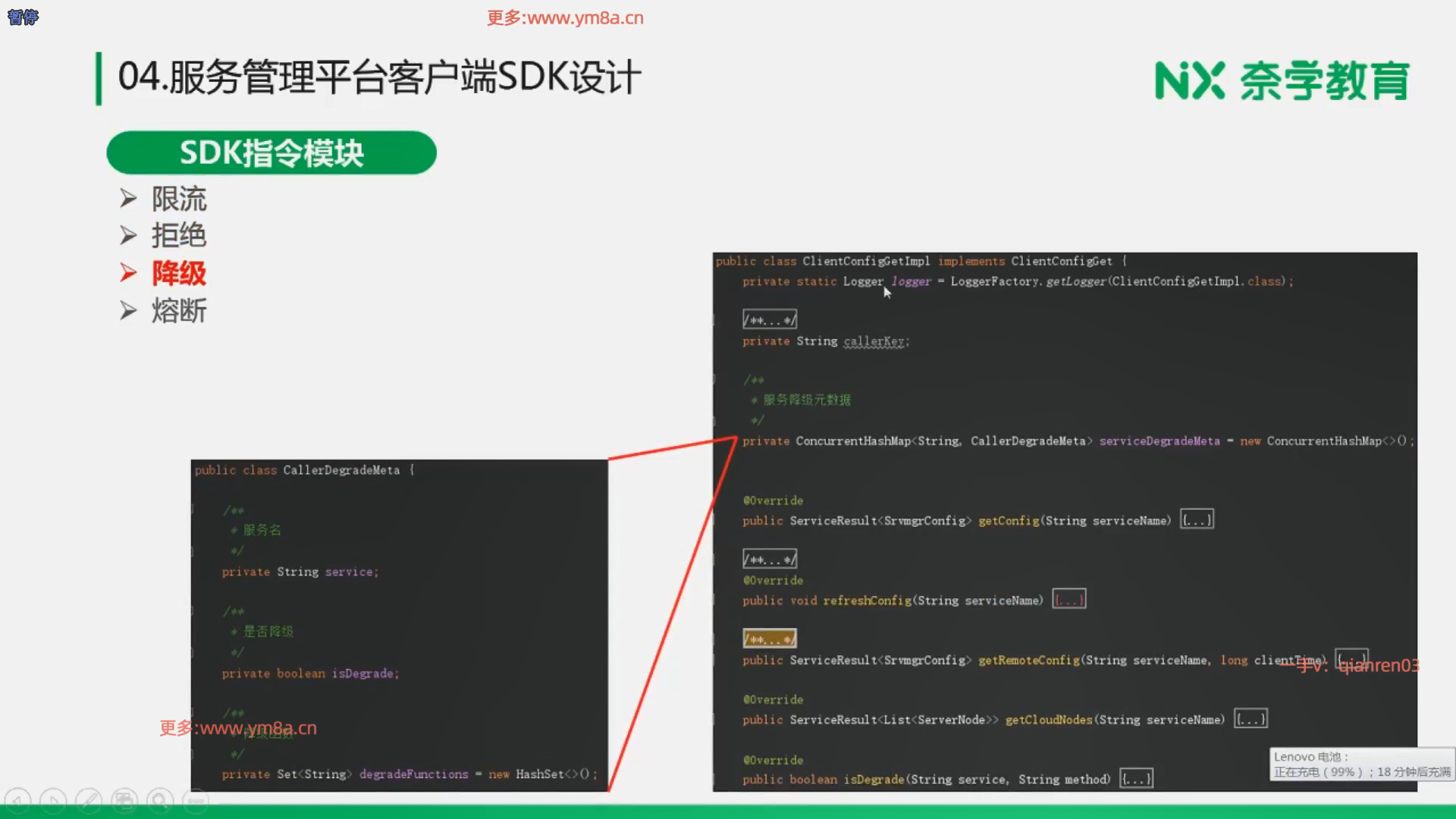Click the 暂停 pause indicator
This screenshot has height=819, width=1456.
(x=23, y=17)
